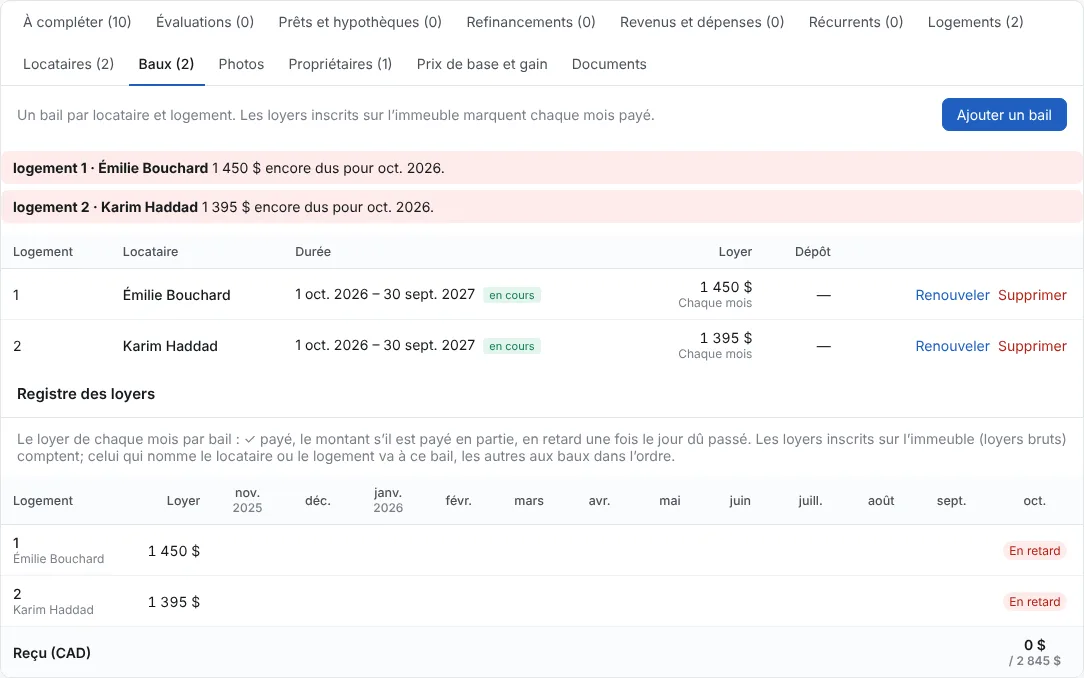Click the Ajouter un bail button
Image resolution: width=1084 pixels, height=678 pixels.
tap(1004, 115)
